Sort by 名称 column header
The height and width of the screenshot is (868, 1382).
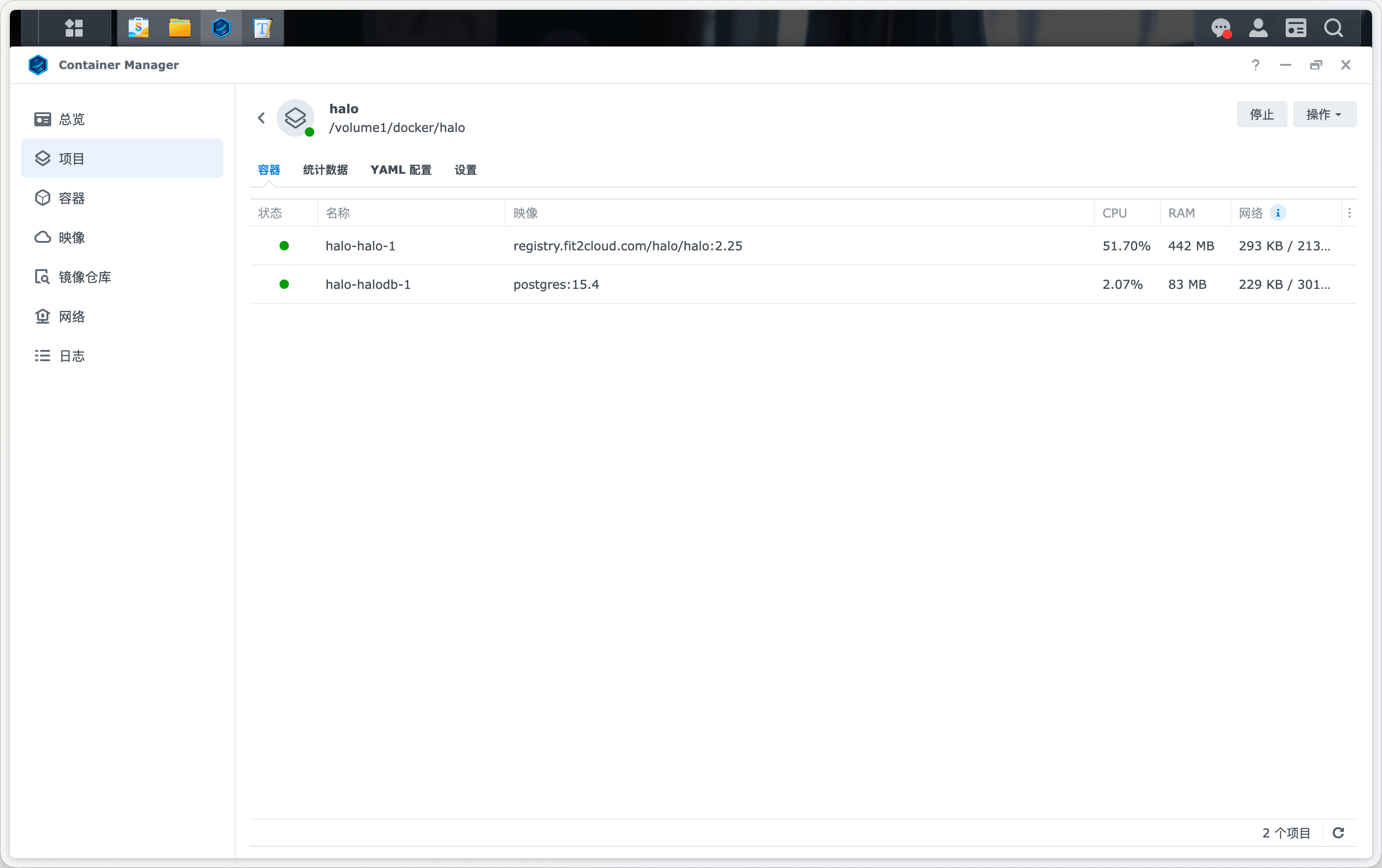(411, 213)
